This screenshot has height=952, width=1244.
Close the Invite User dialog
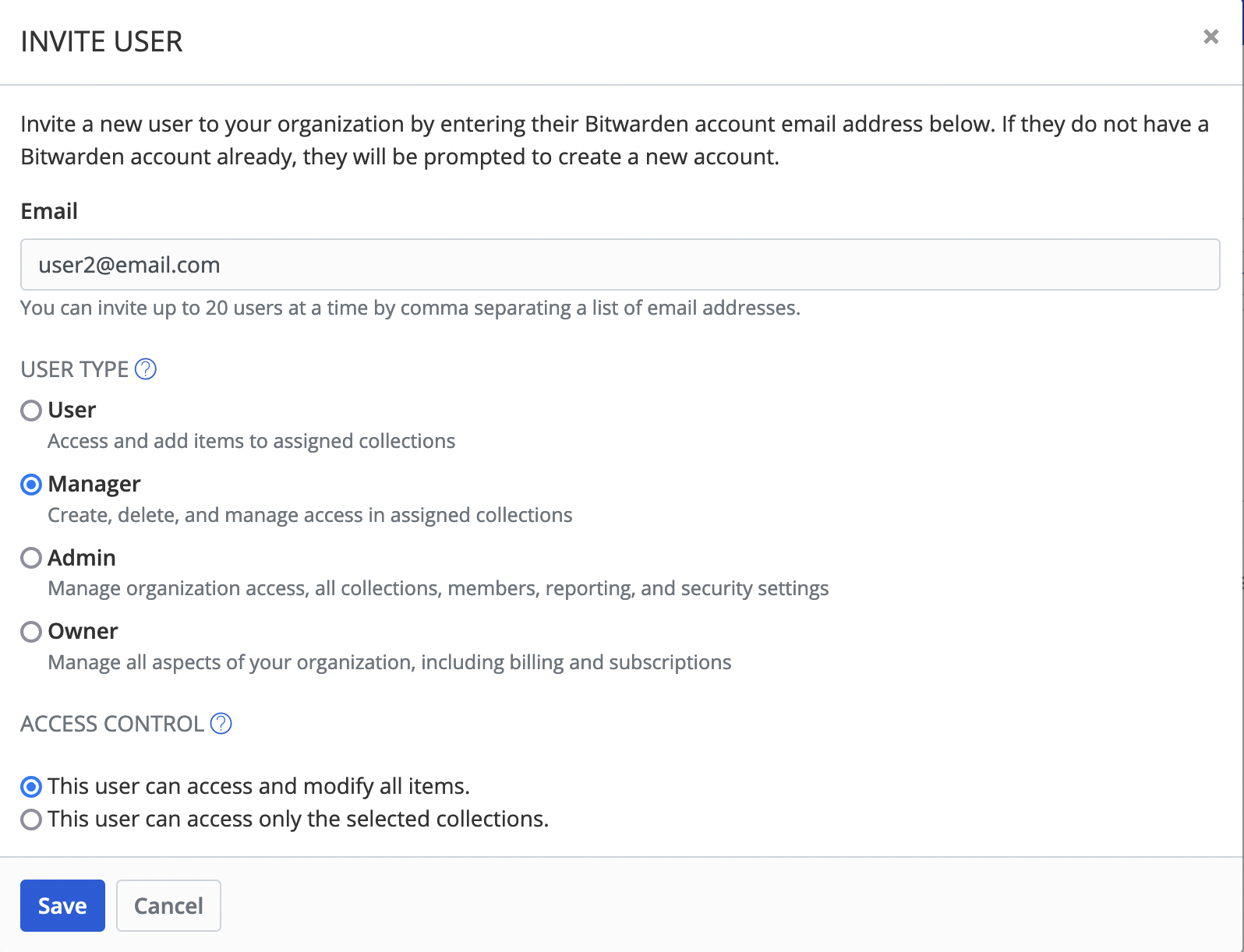point(1210,37)
